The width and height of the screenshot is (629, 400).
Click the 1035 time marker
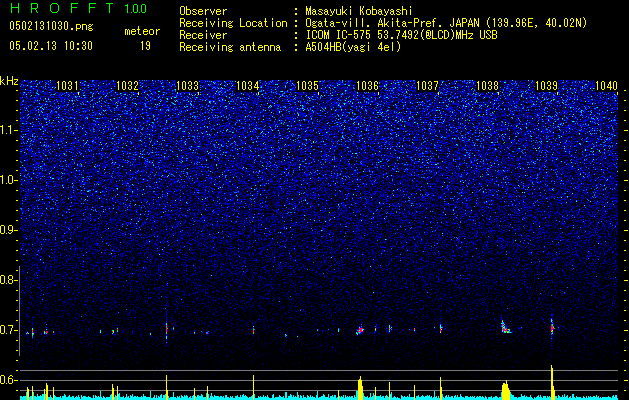tap(307, 85)
